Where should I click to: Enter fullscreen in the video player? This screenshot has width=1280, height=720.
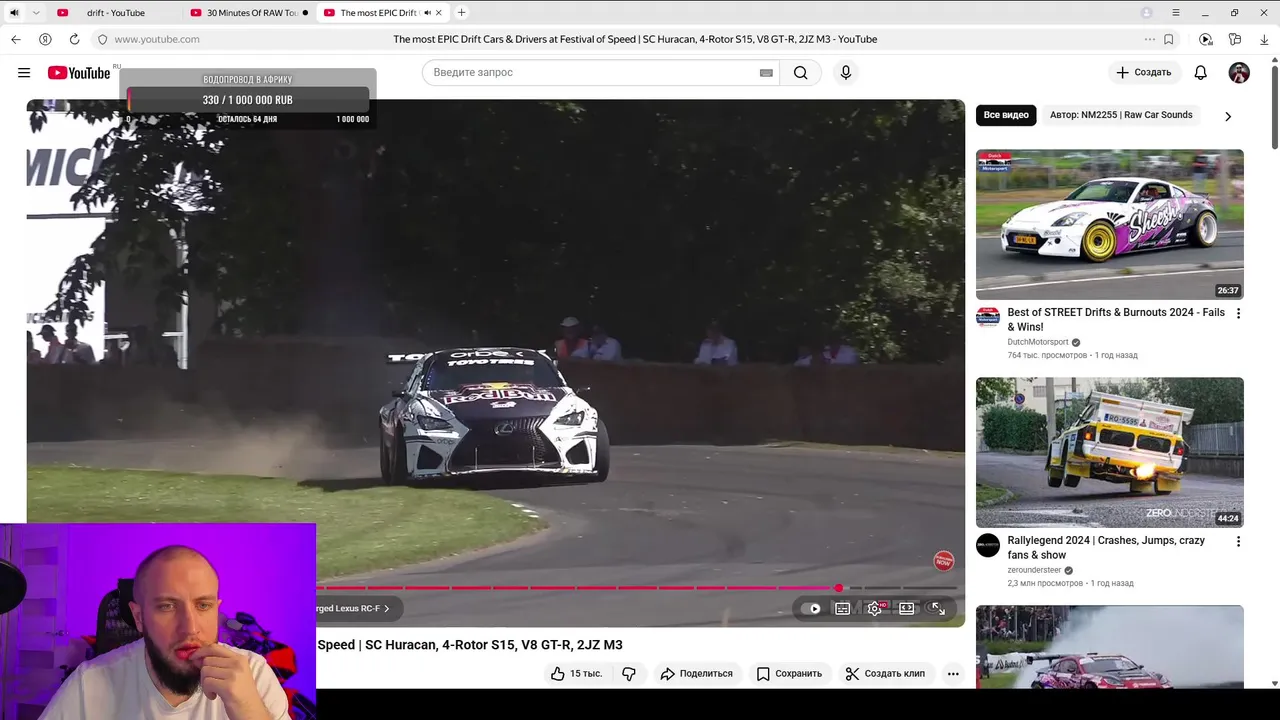tap(938, 608)
